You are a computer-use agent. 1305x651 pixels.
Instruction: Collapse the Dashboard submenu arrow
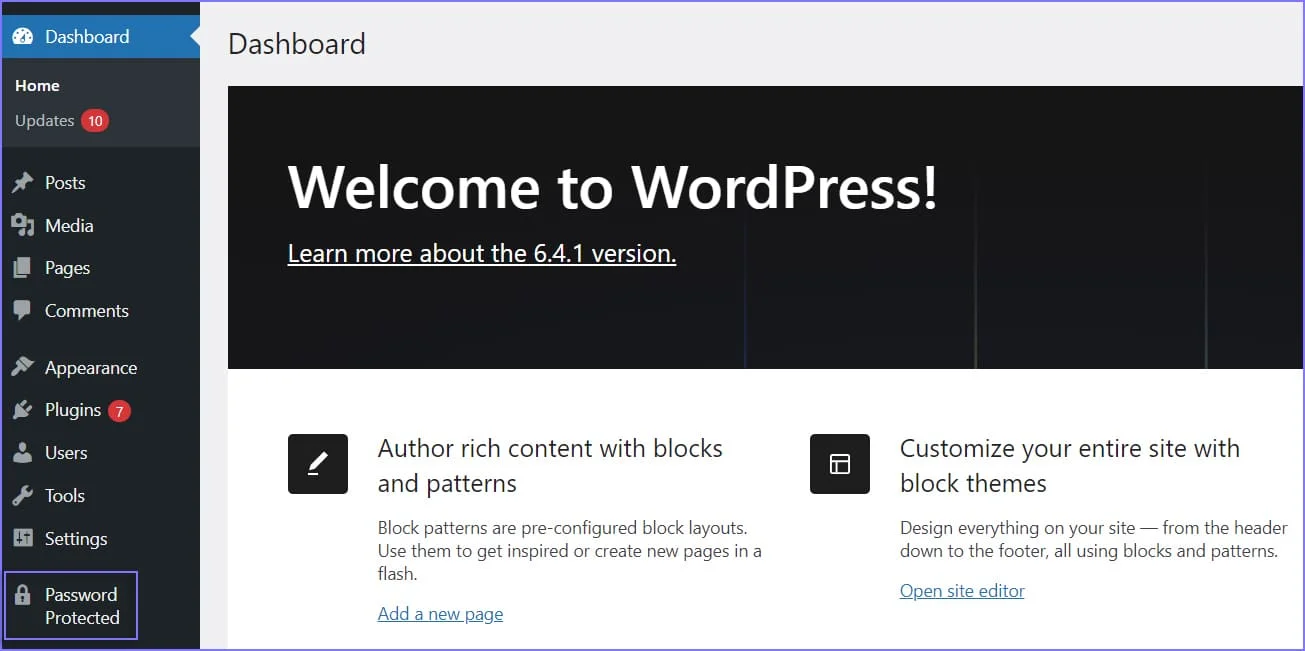click(x=188, y=36)
